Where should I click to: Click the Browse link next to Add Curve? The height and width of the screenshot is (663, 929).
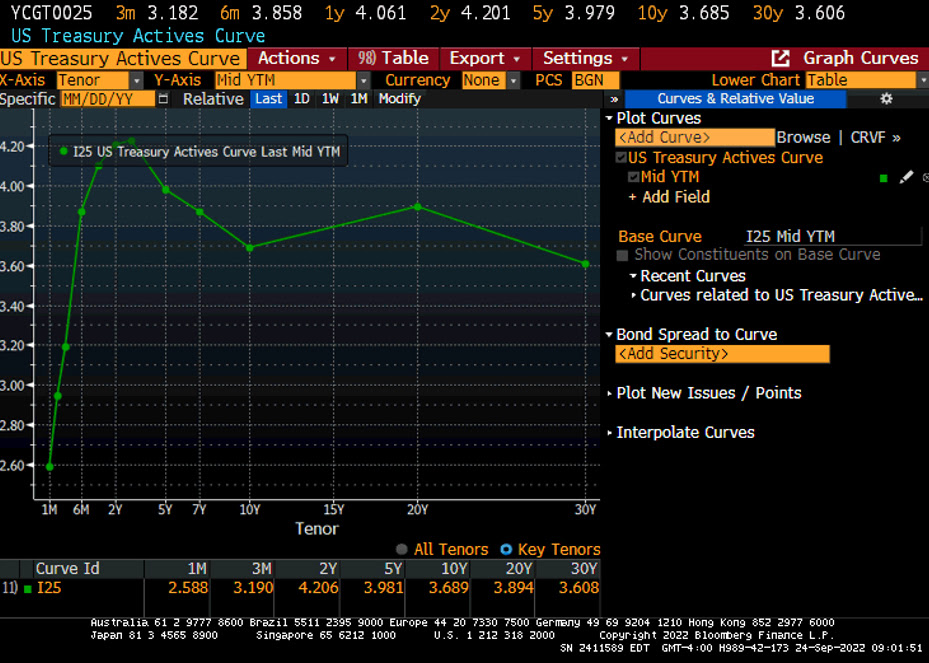(x=803, y=138)
